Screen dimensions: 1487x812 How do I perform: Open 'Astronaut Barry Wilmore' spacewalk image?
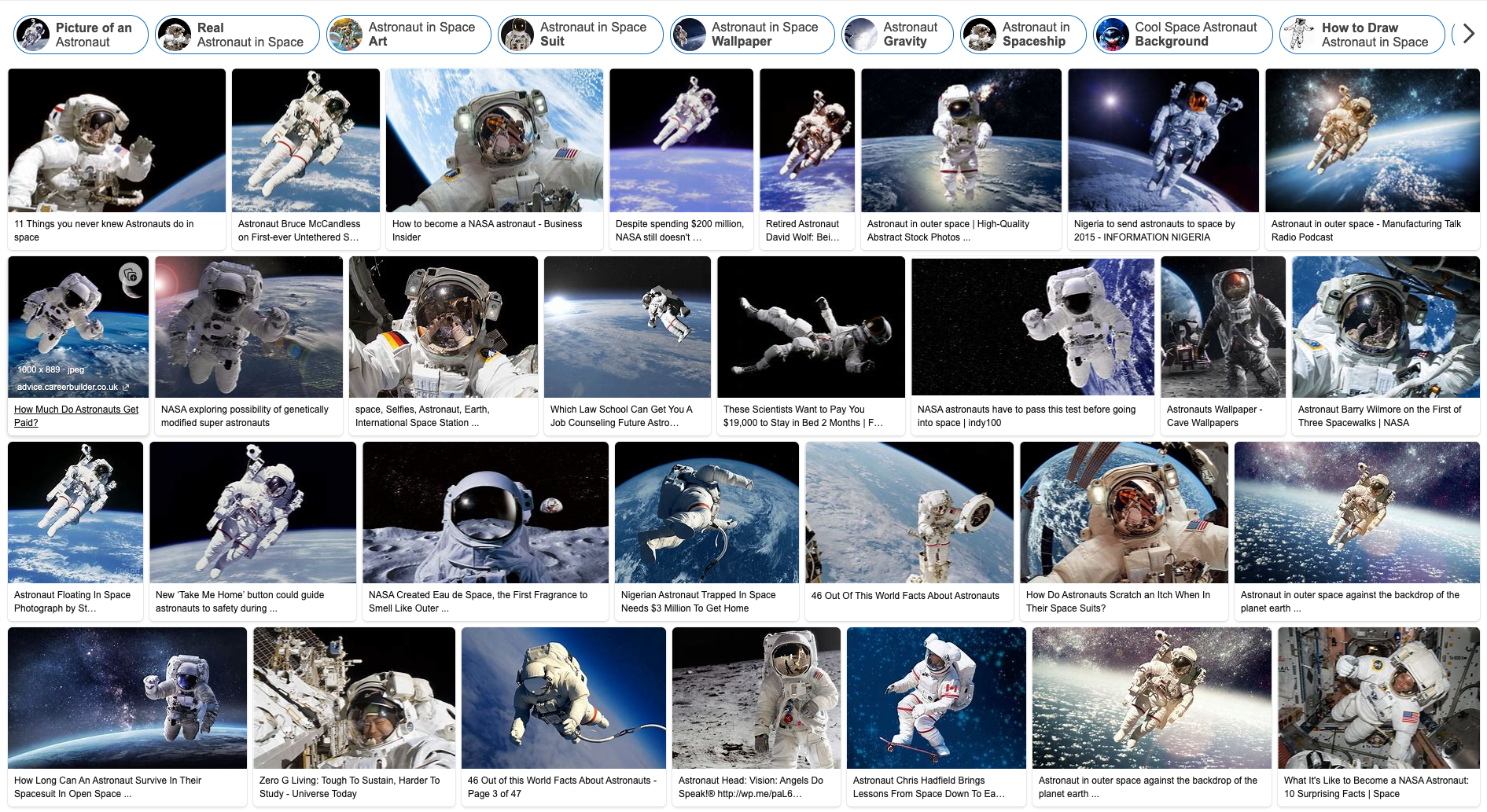[1386, 326]
